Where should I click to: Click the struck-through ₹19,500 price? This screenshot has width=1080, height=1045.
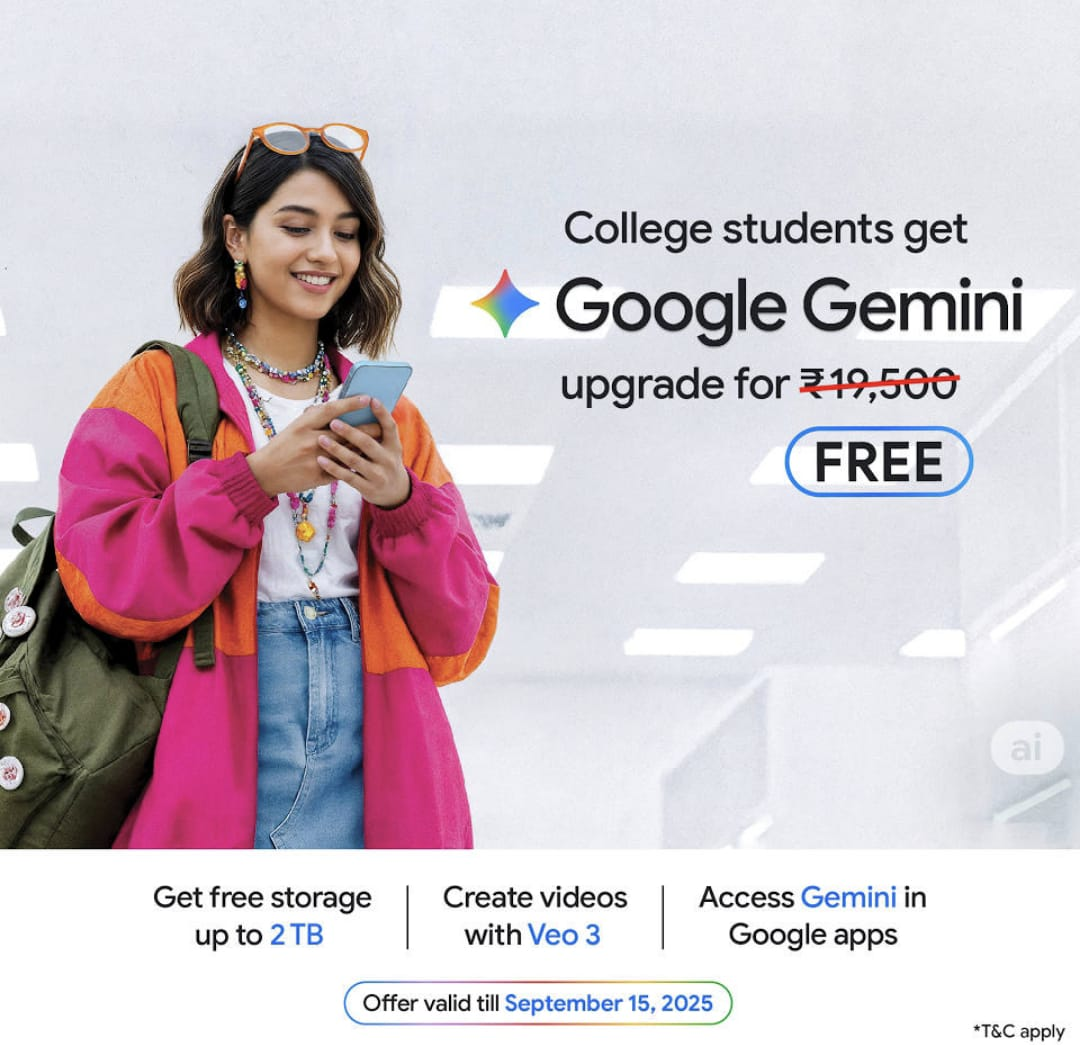[x=879, y=384]
